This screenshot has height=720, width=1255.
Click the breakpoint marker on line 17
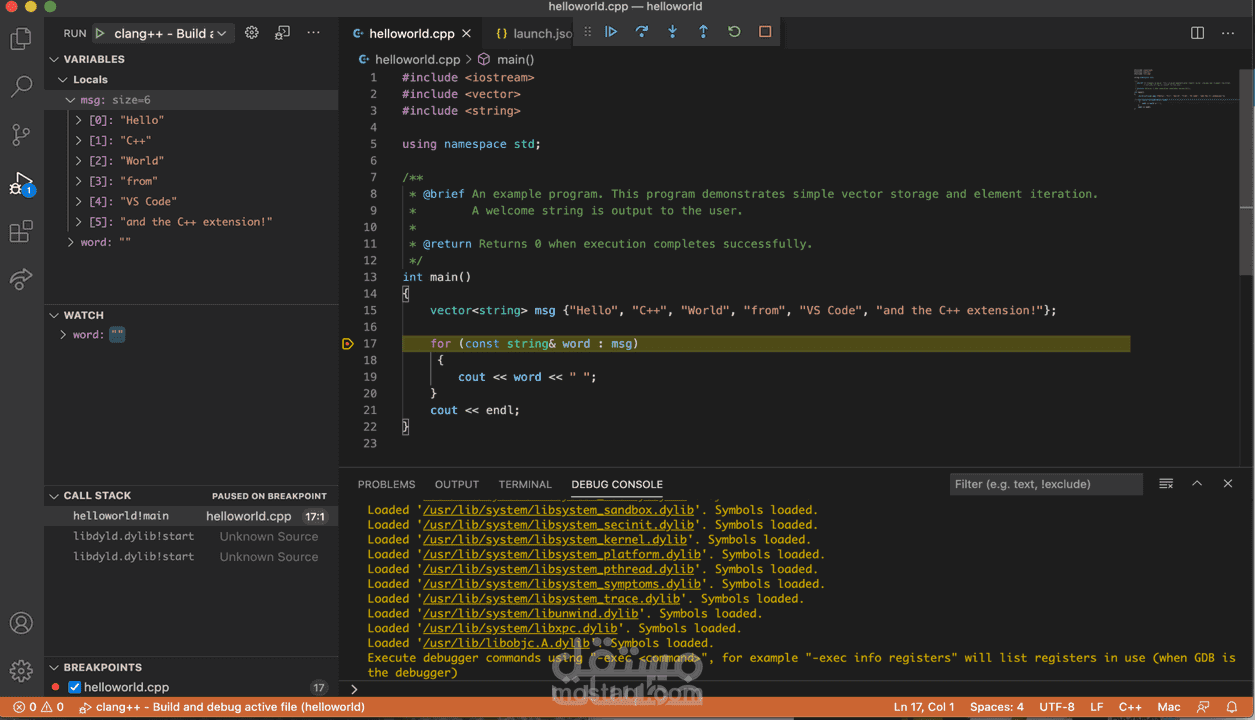348,344
